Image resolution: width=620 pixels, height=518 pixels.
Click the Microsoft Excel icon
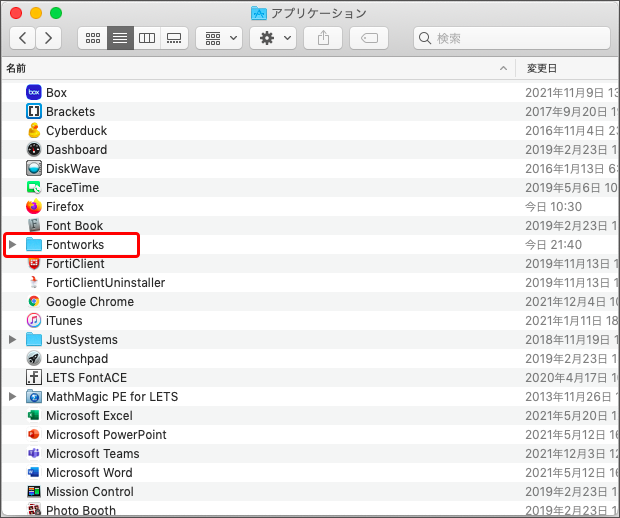point(34,415)
